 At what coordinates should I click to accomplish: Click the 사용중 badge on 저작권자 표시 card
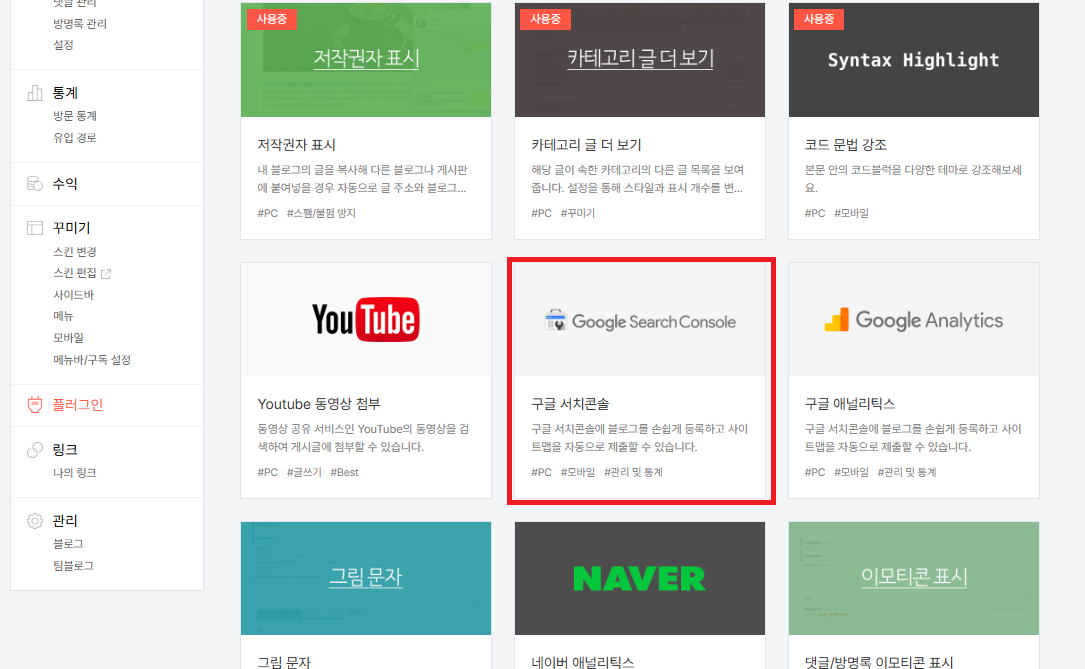[x=271, y=19]
